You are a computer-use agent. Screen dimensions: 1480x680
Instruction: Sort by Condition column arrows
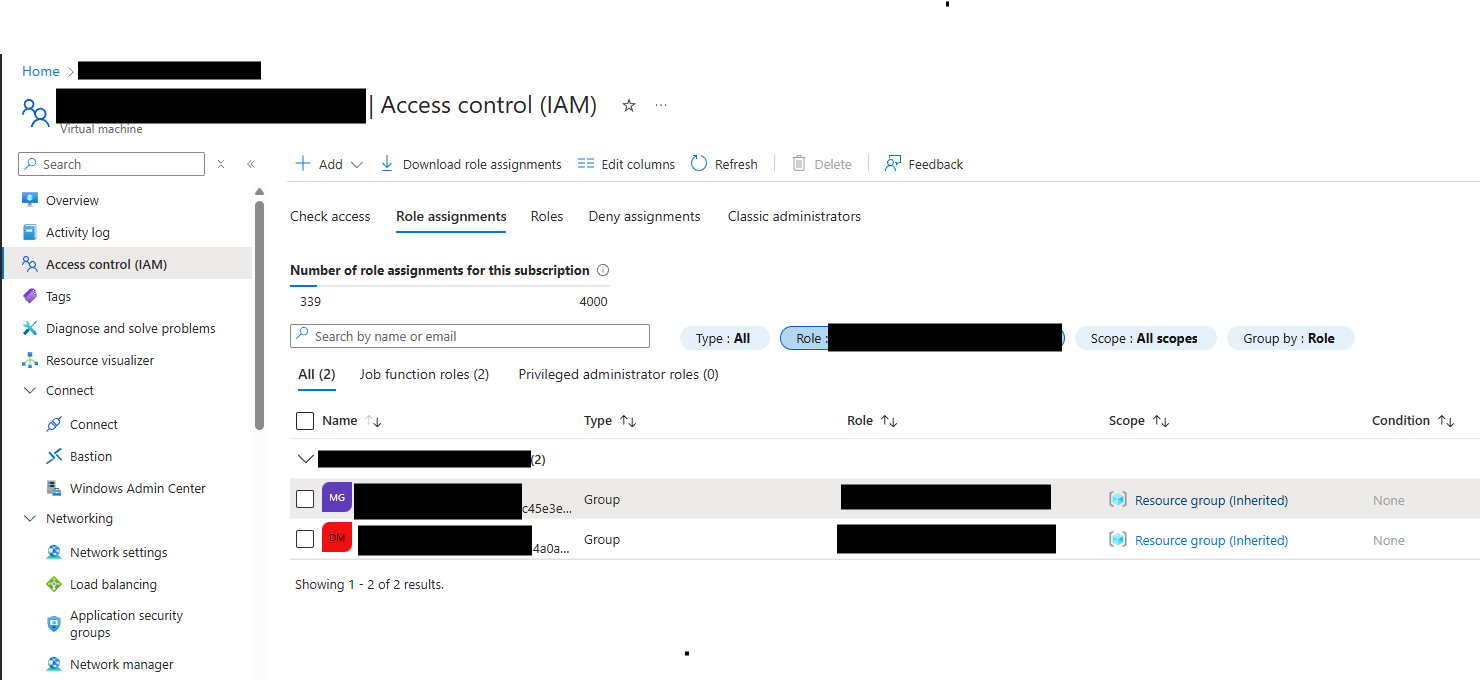pyautogui.click(x=1446, y=421)
